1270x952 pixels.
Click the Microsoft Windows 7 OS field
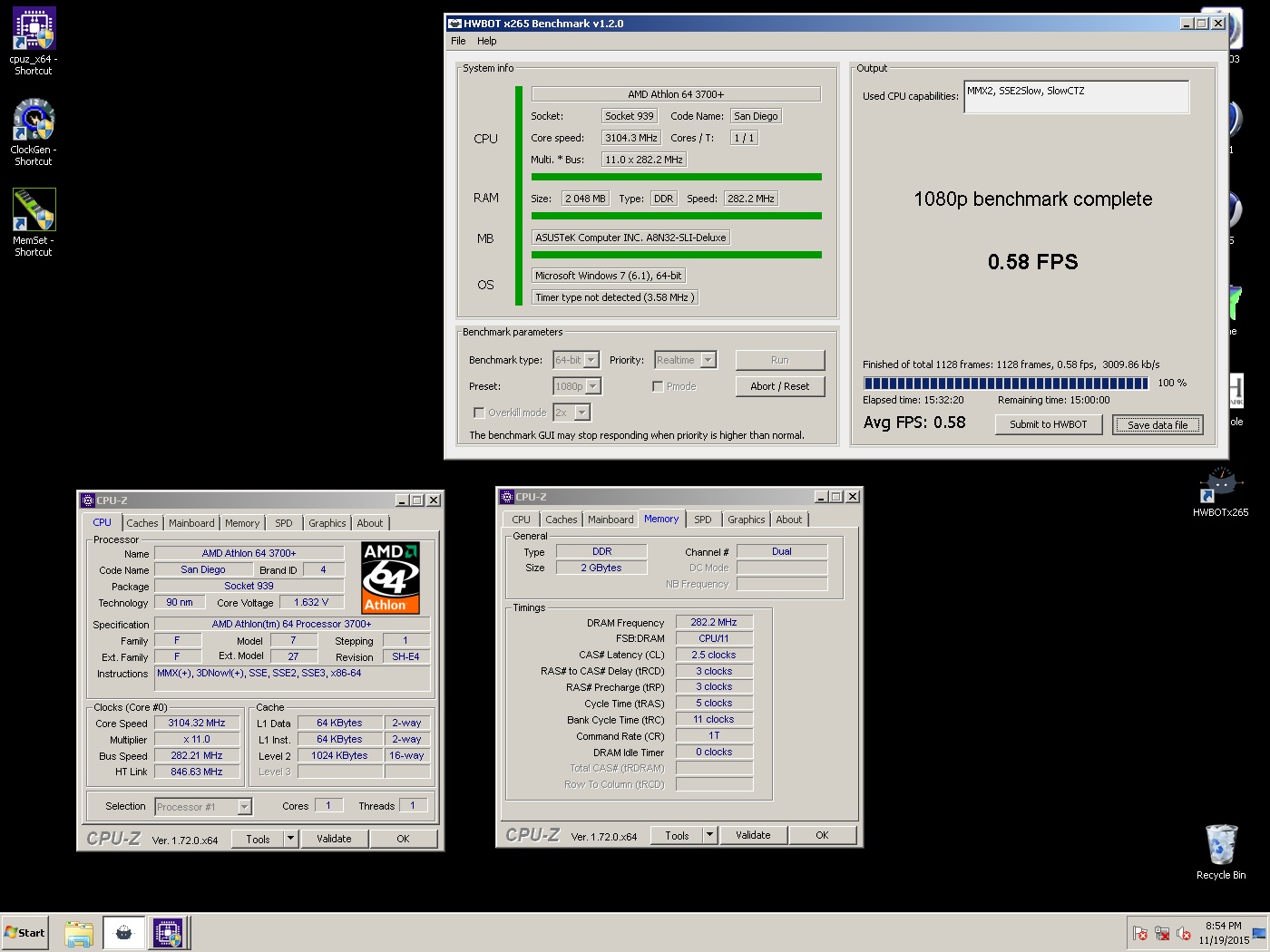[x=608, y=276]
